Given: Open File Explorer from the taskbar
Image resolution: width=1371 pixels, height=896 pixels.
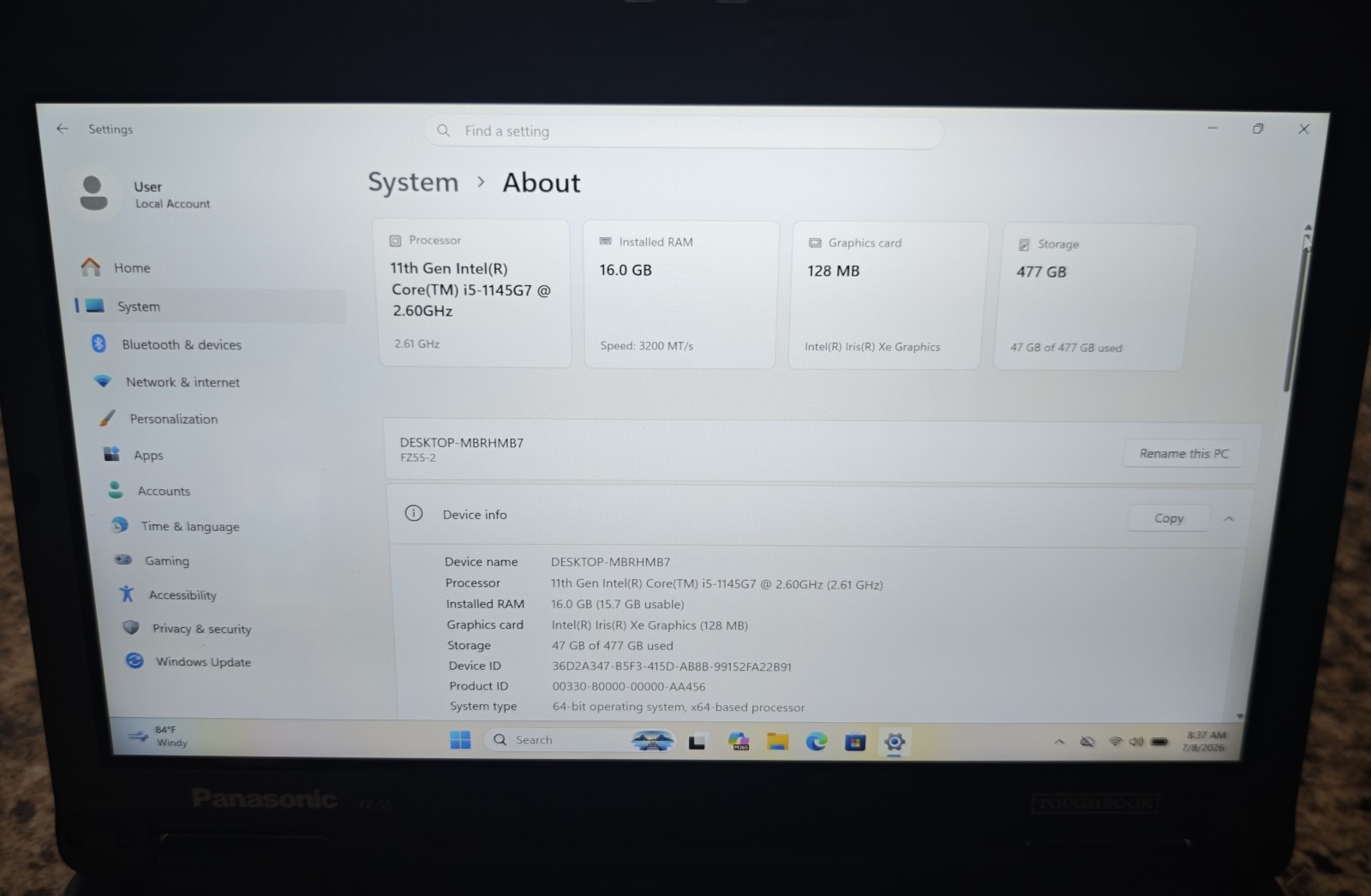Looking at the screenshot, I should pos(777,742).
